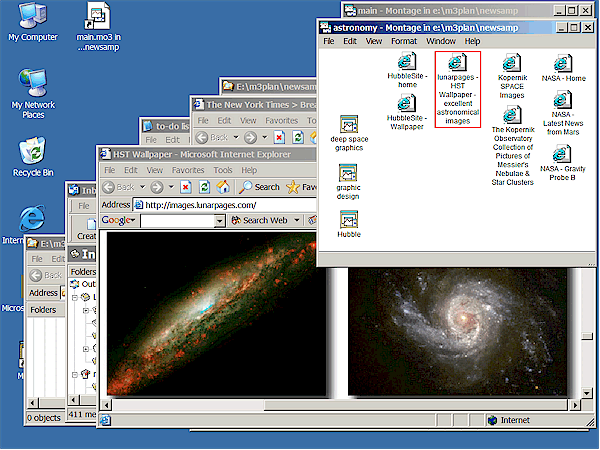Open View menu in astronomy Montage window

[373, 41]
